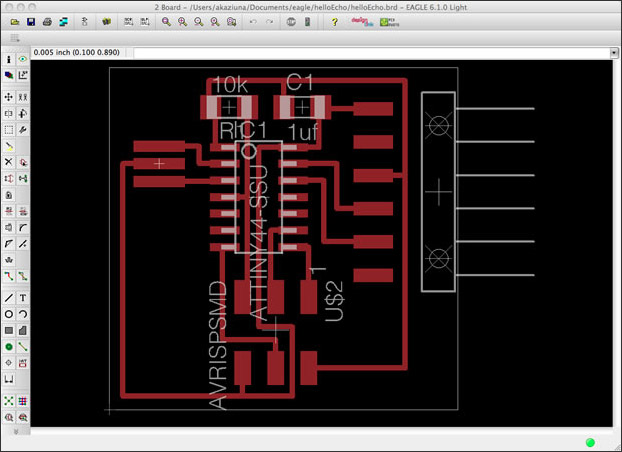Open the CAM processor

pyautogui.click(x=63, y=22)
